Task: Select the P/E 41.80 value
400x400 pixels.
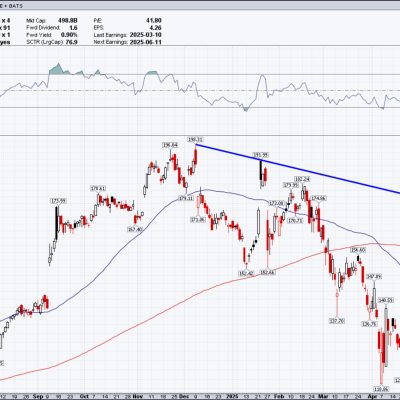Action: point(154,21)
